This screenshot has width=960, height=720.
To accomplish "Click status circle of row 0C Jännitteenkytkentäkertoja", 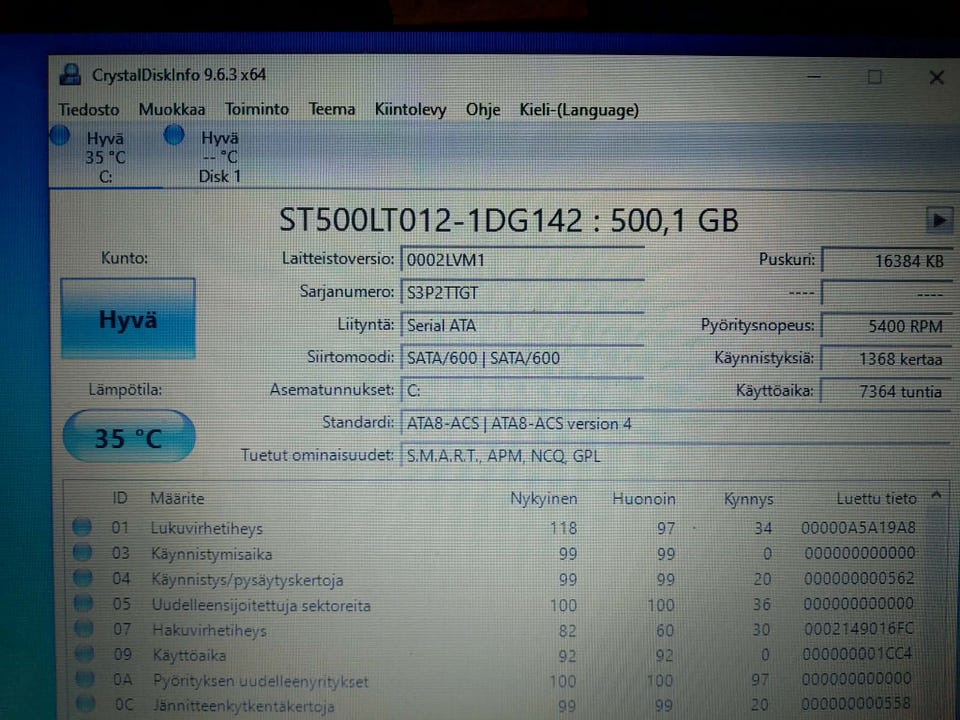I will (x=86, y=704).
